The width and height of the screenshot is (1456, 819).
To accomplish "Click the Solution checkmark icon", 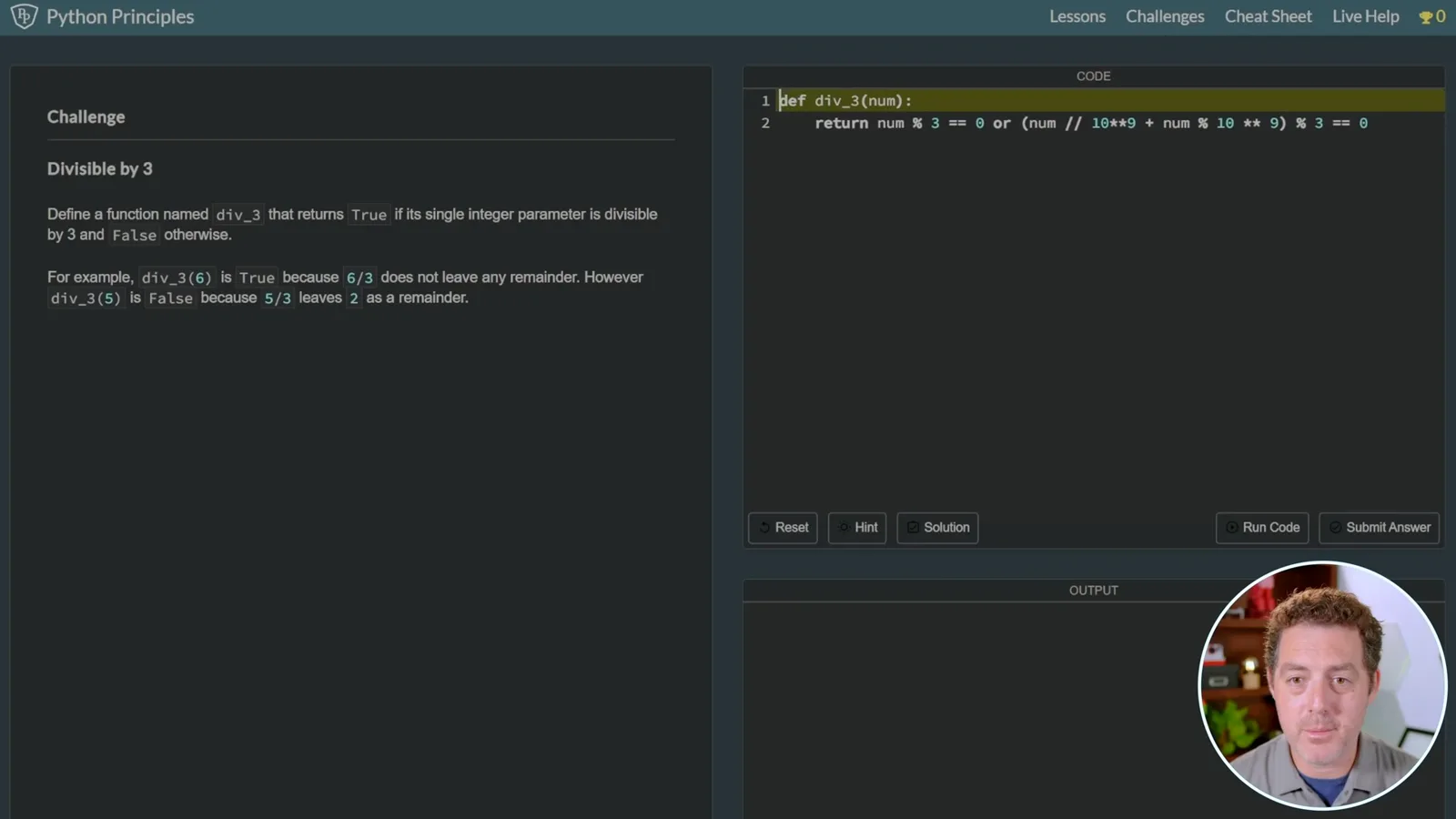I will coord(913,527).
